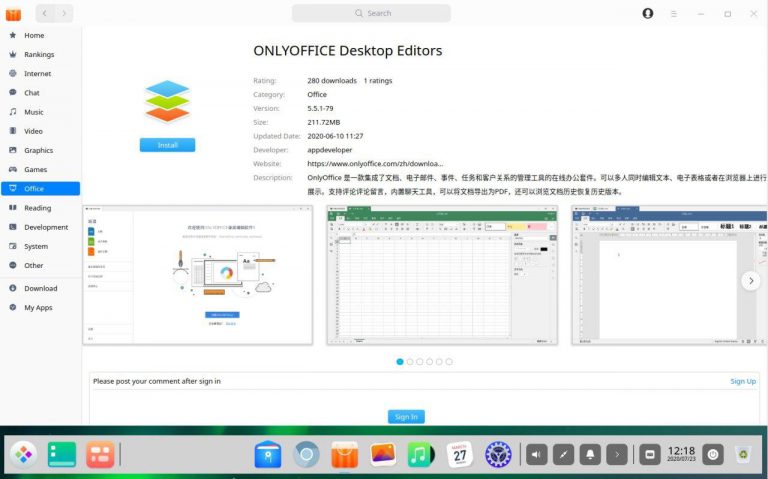Click the Sign In button
Image resolution: width=768 pixels, height=479 pixels.
[406, 417]
